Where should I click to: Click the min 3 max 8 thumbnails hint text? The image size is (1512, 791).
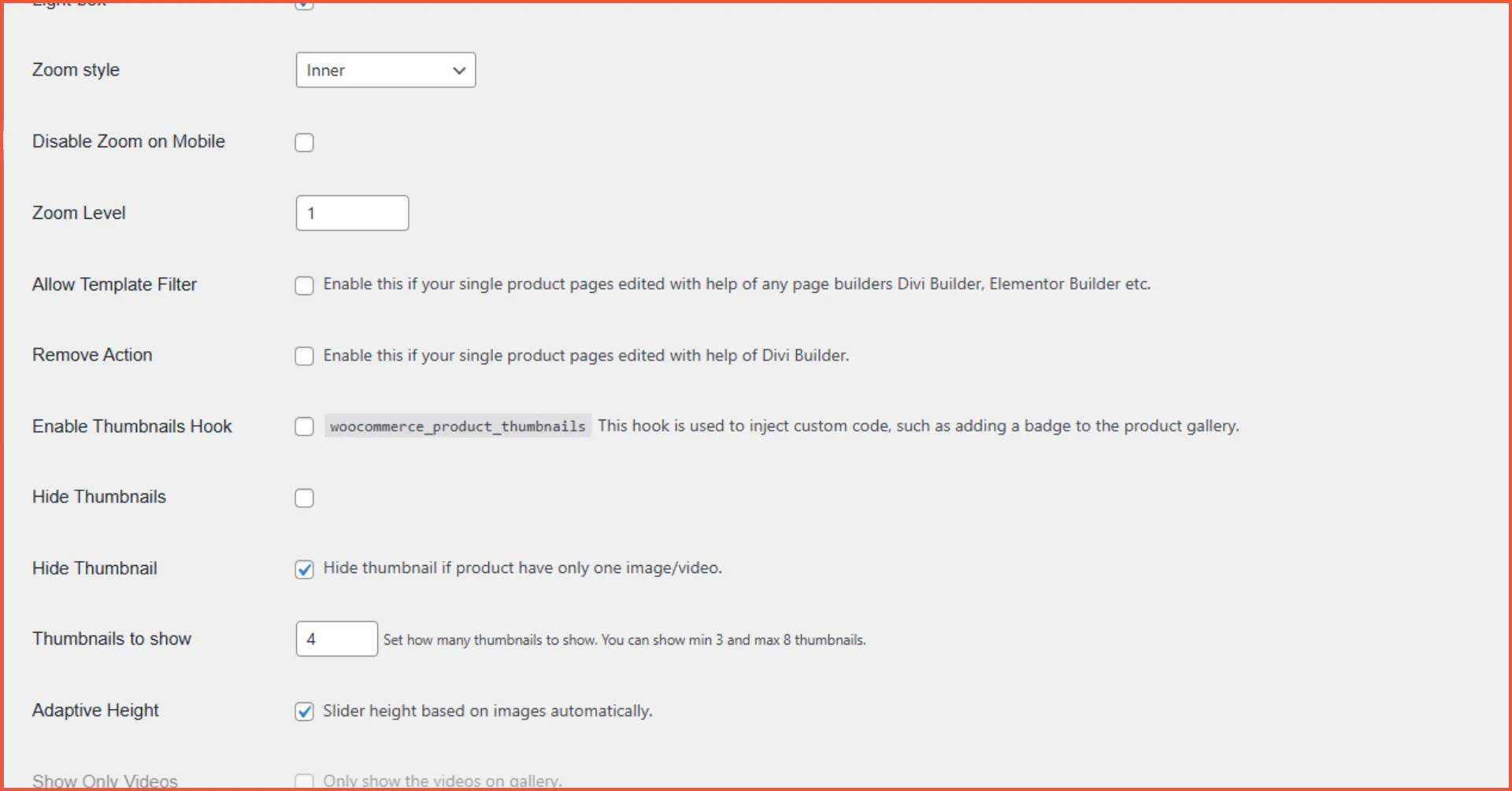point(624,640)
